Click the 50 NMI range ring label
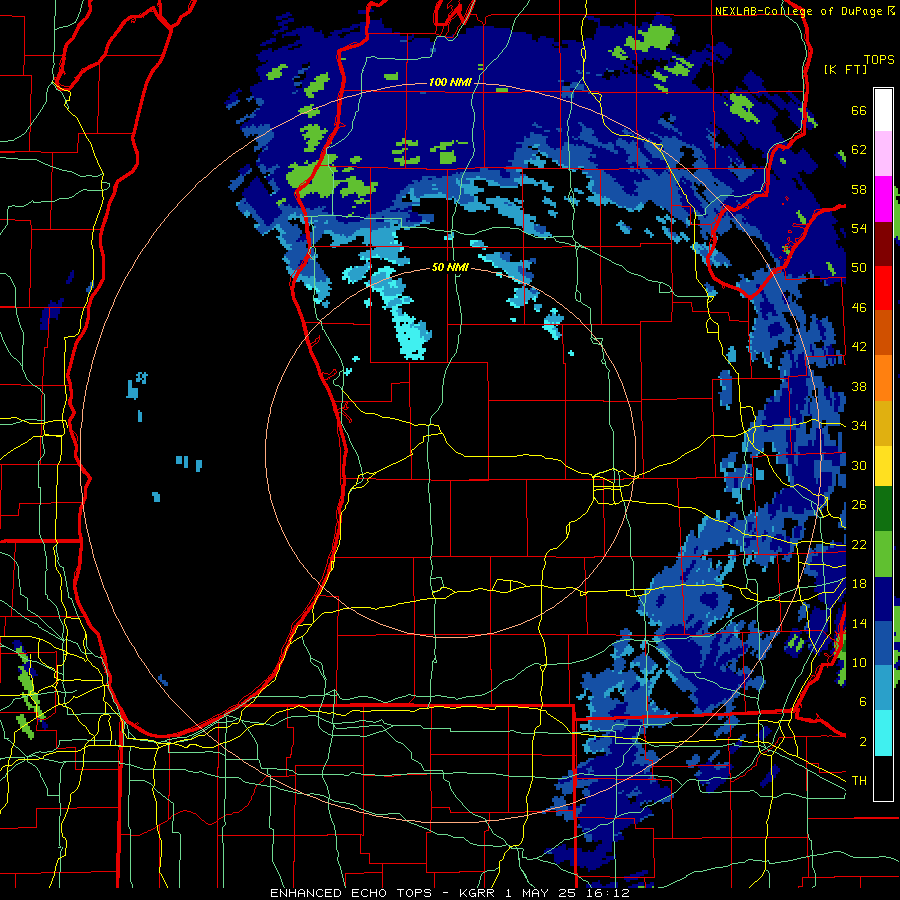900x900 pixels. point(450,267)
